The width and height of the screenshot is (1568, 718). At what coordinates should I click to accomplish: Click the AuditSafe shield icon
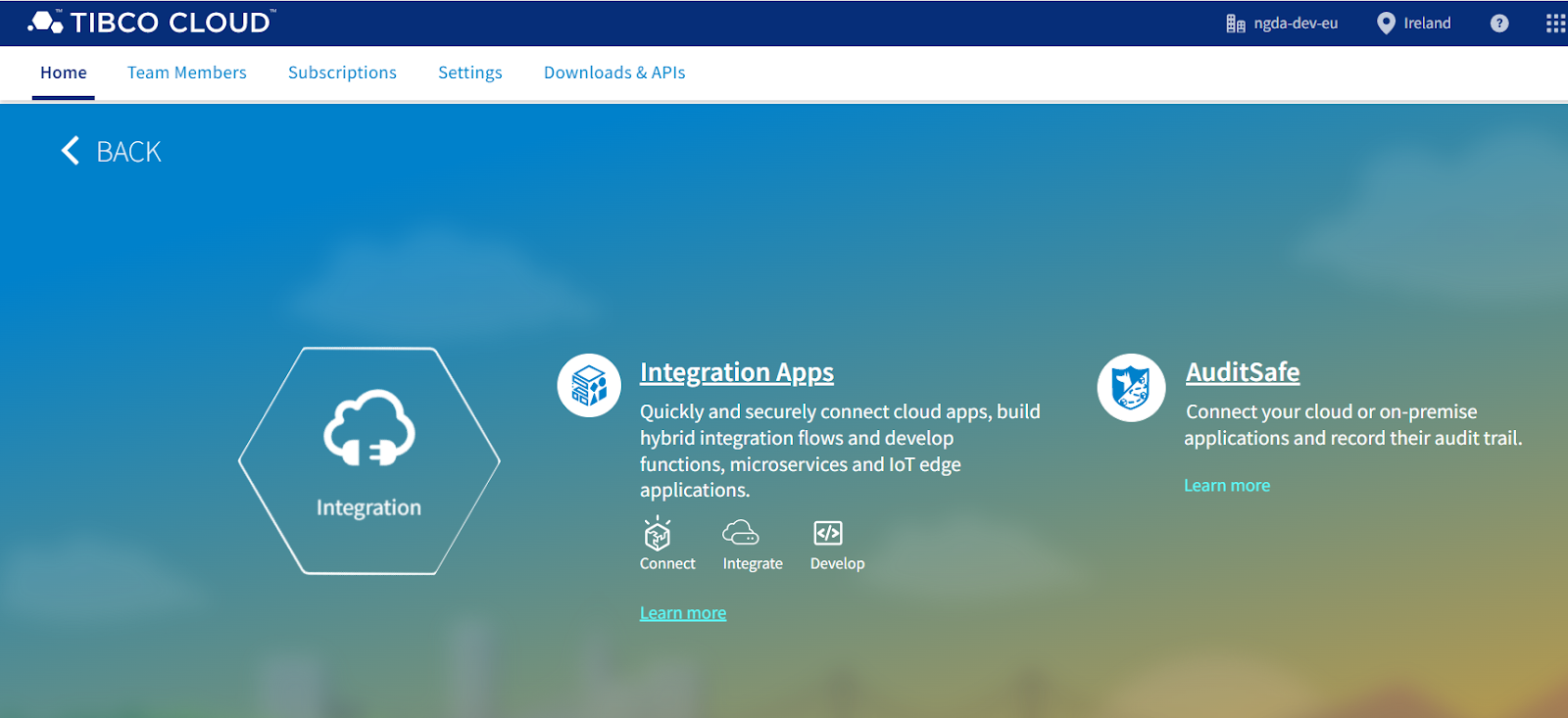(1131, 388)
